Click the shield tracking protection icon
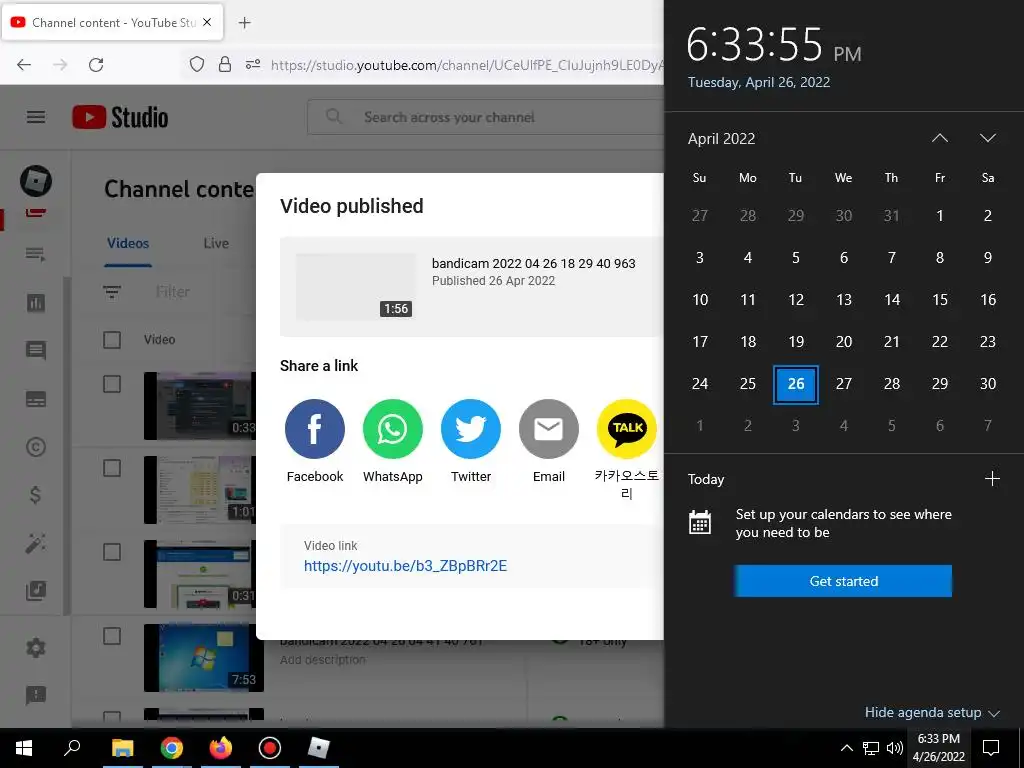The image size is (1024, 768). 197,64
